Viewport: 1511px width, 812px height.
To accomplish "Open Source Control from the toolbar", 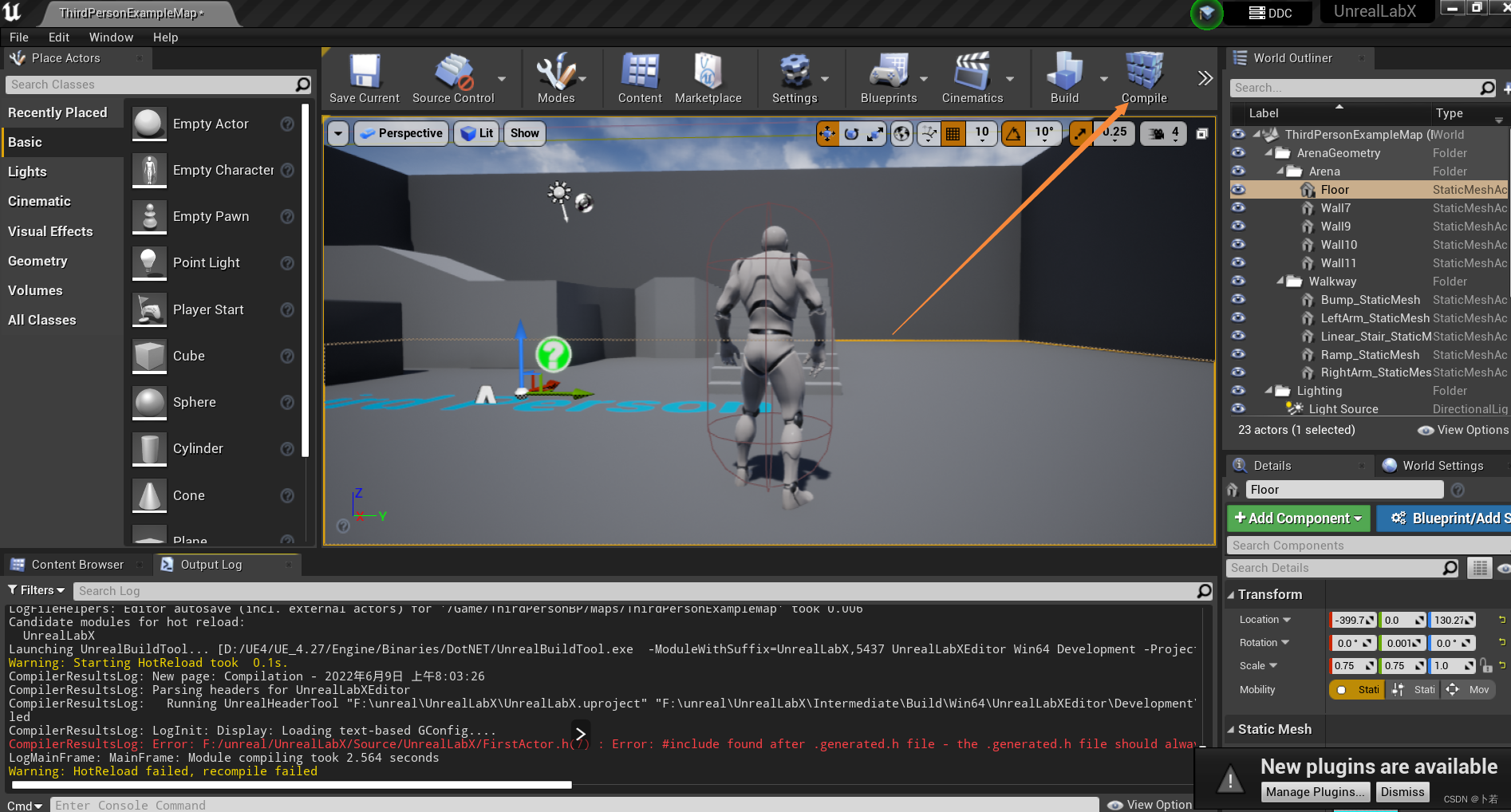I will (453, 77).
